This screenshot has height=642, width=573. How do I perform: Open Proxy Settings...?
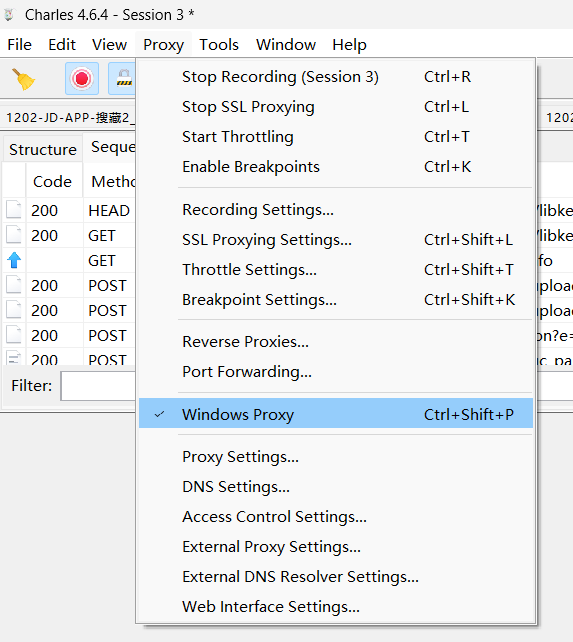coord(336,456)
